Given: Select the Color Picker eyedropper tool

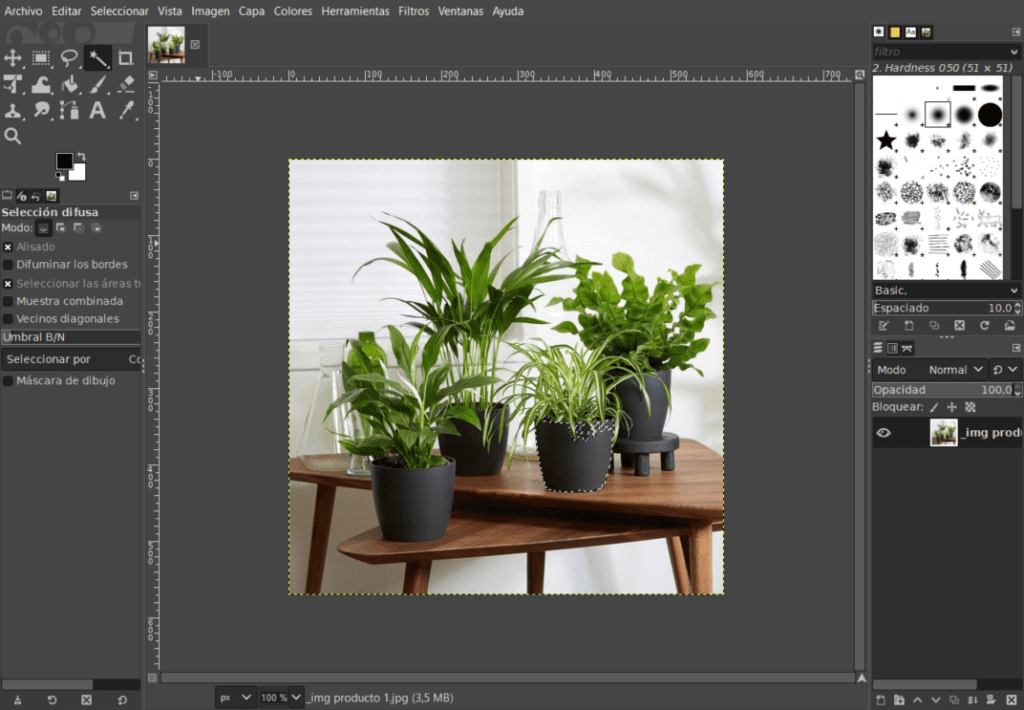Looking at the screenshot, I should click(125, 110).
